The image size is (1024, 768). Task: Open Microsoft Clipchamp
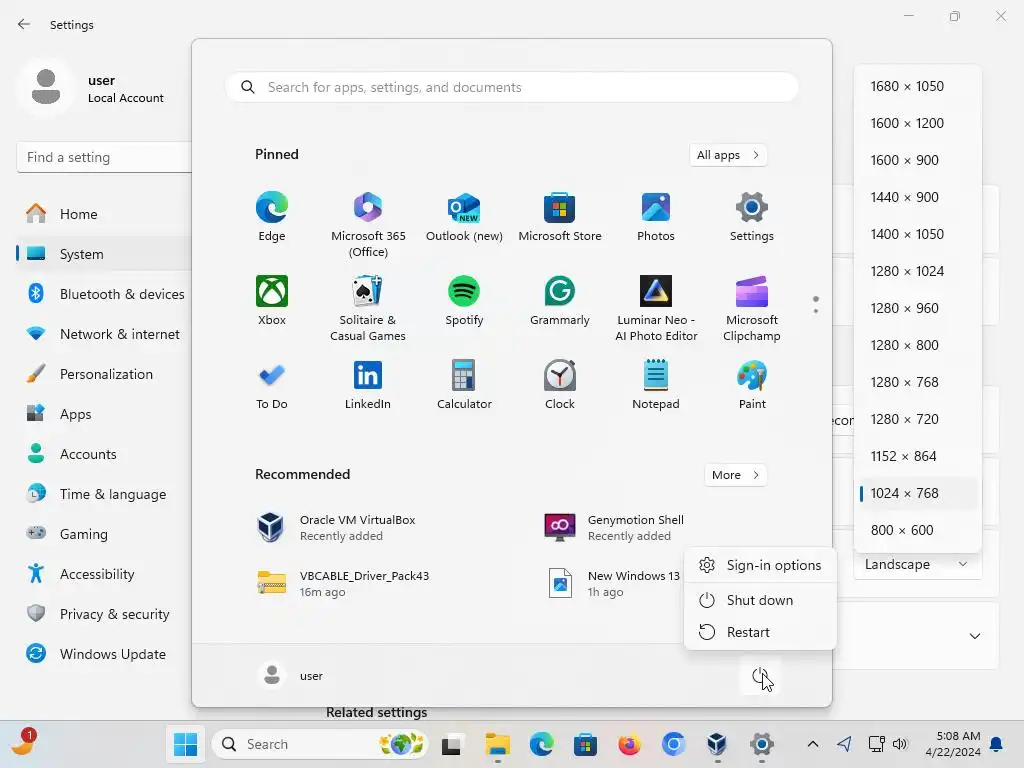(x=752, y=308)
